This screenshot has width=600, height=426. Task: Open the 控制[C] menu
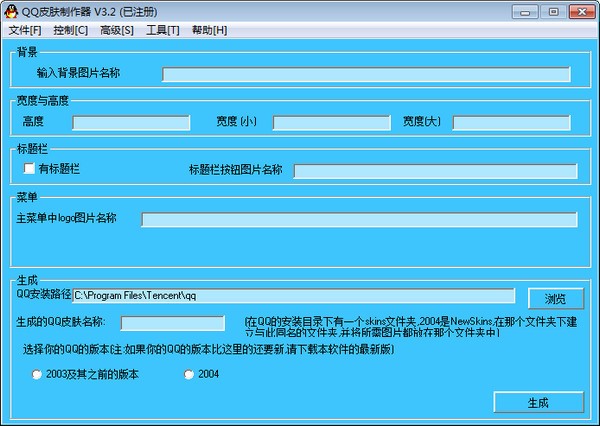(x=69, y=30)
